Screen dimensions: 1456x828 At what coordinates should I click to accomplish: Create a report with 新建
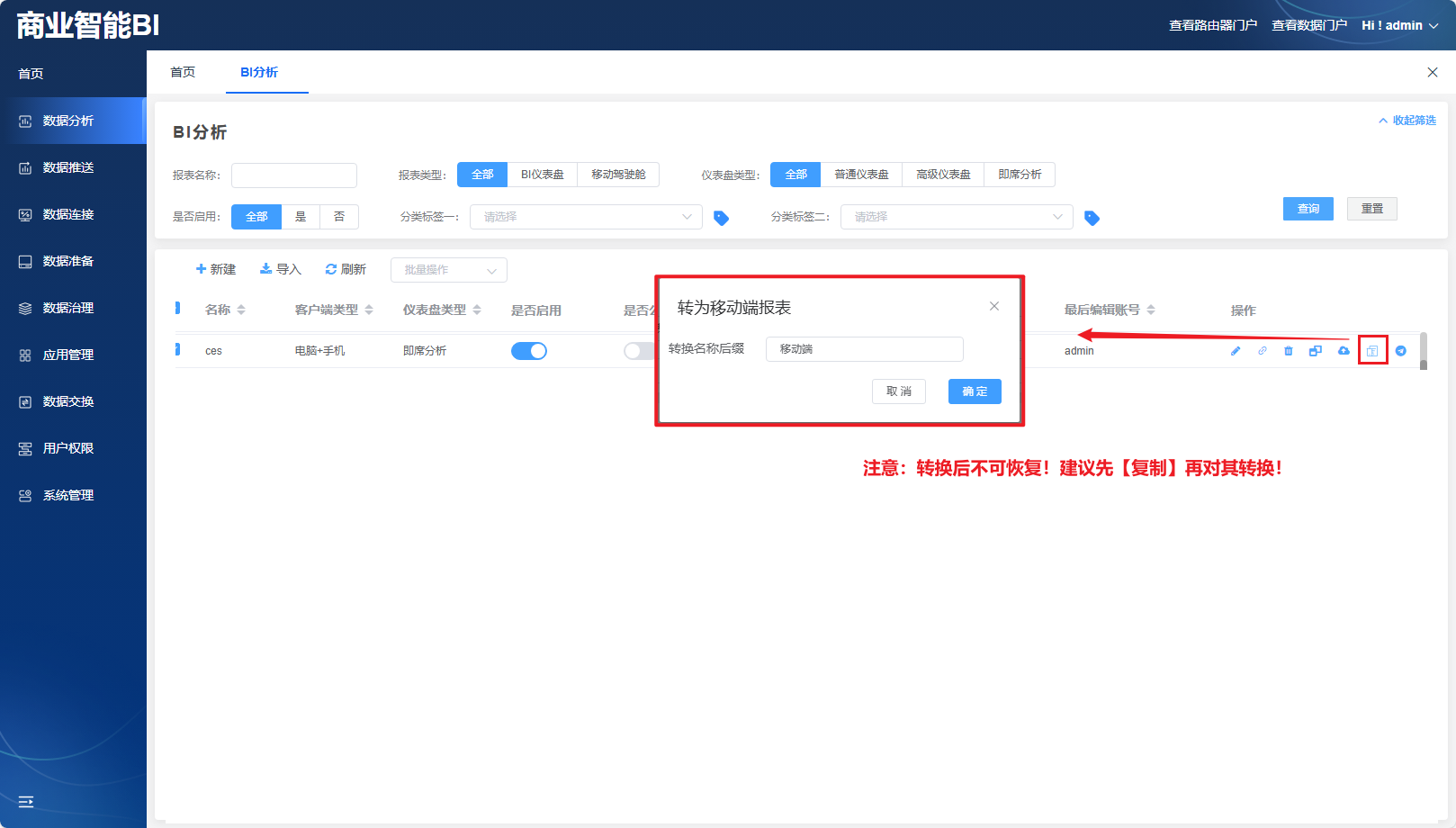[x=216, y=269]
